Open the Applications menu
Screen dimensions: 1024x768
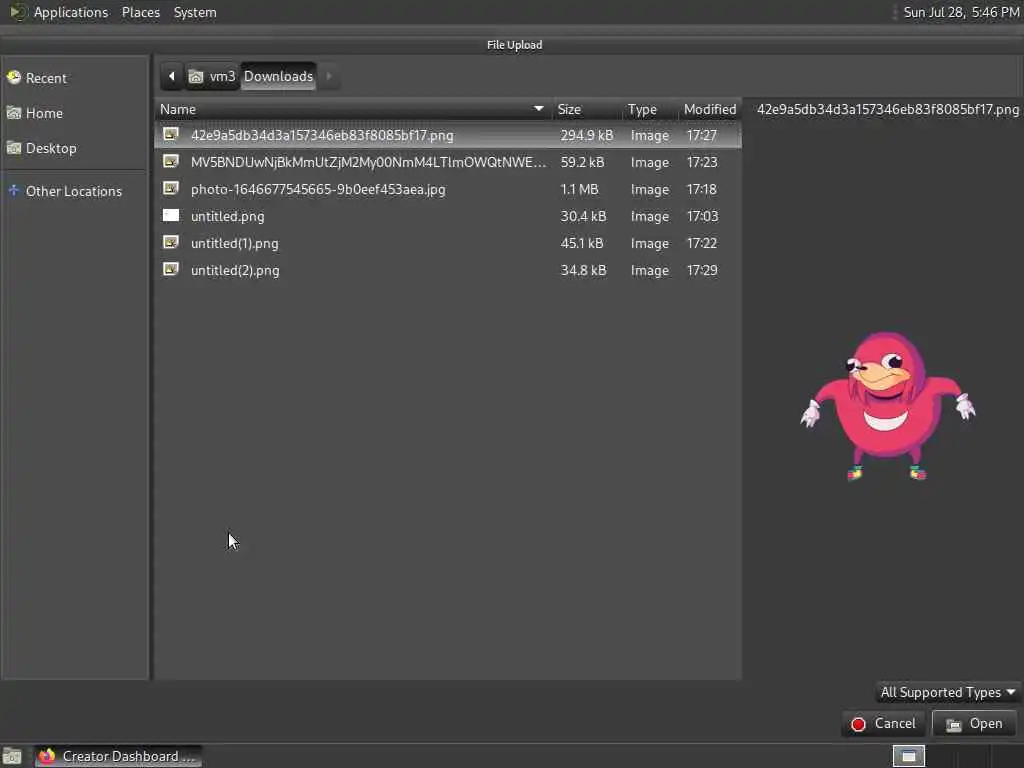point(71,12)
